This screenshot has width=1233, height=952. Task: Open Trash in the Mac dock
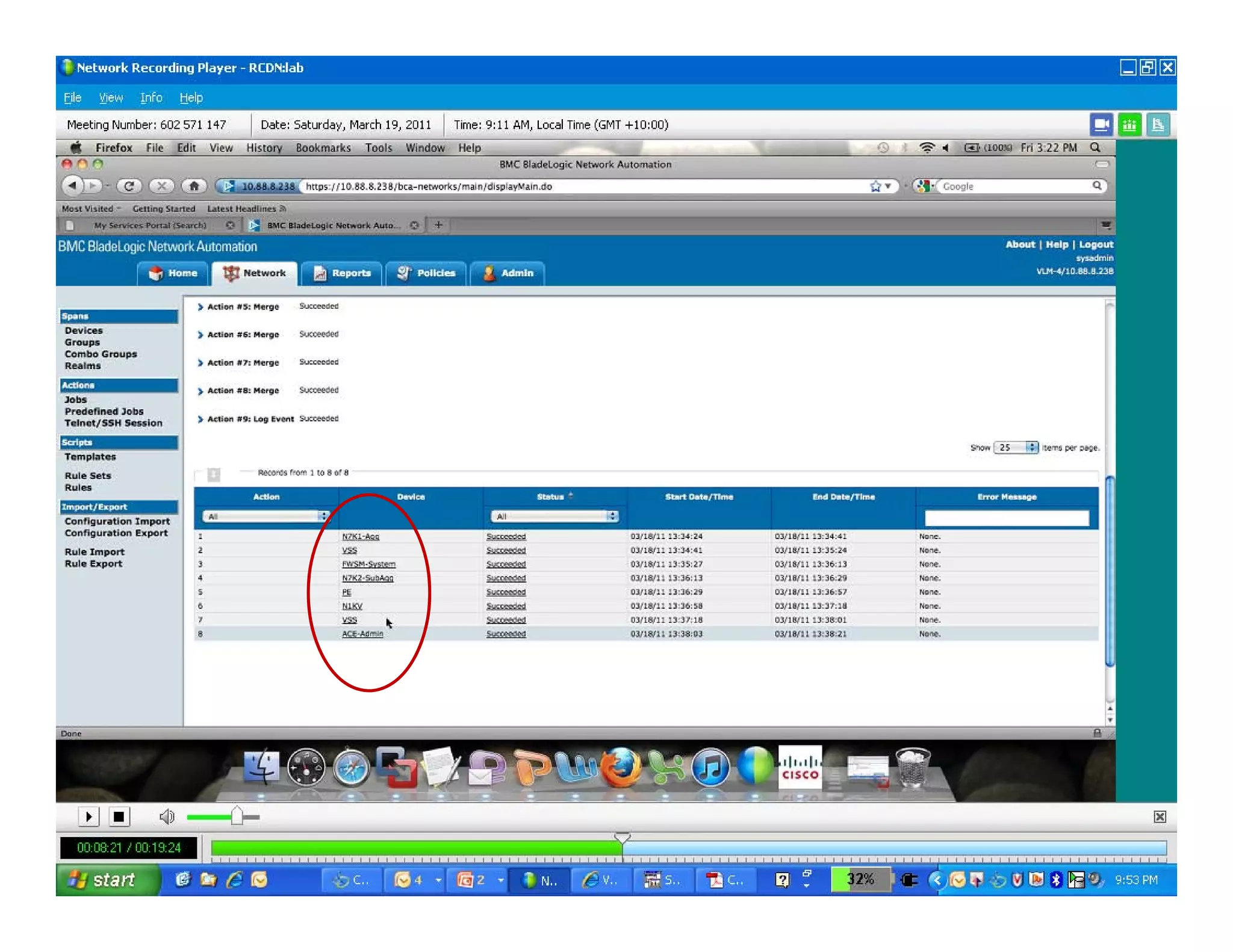(x=913, y=767)
